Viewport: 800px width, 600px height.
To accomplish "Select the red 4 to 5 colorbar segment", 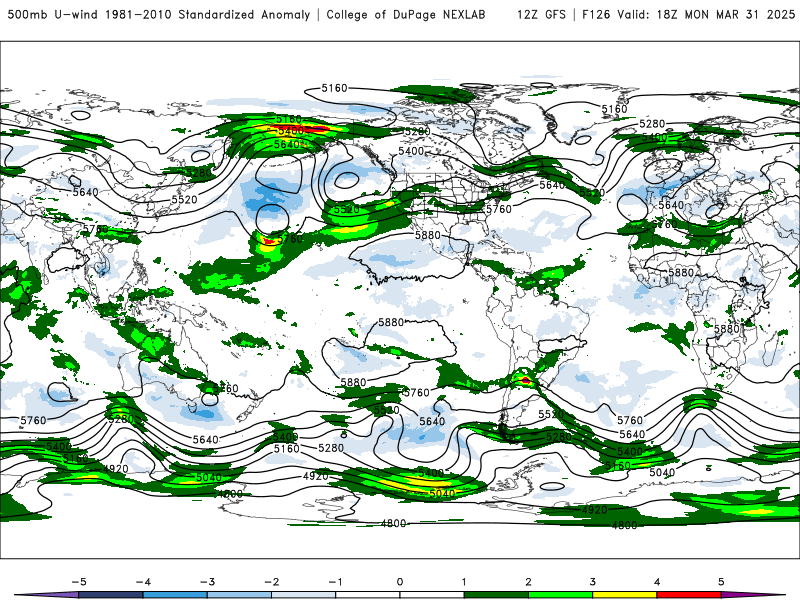I will (x=689, y=595).
